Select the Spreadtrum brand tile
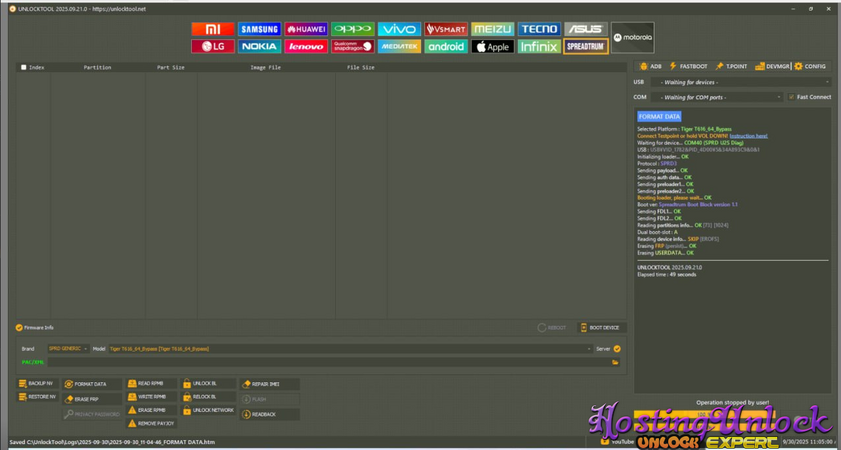Viewport: 841px width, 450px height. (585, 46)
